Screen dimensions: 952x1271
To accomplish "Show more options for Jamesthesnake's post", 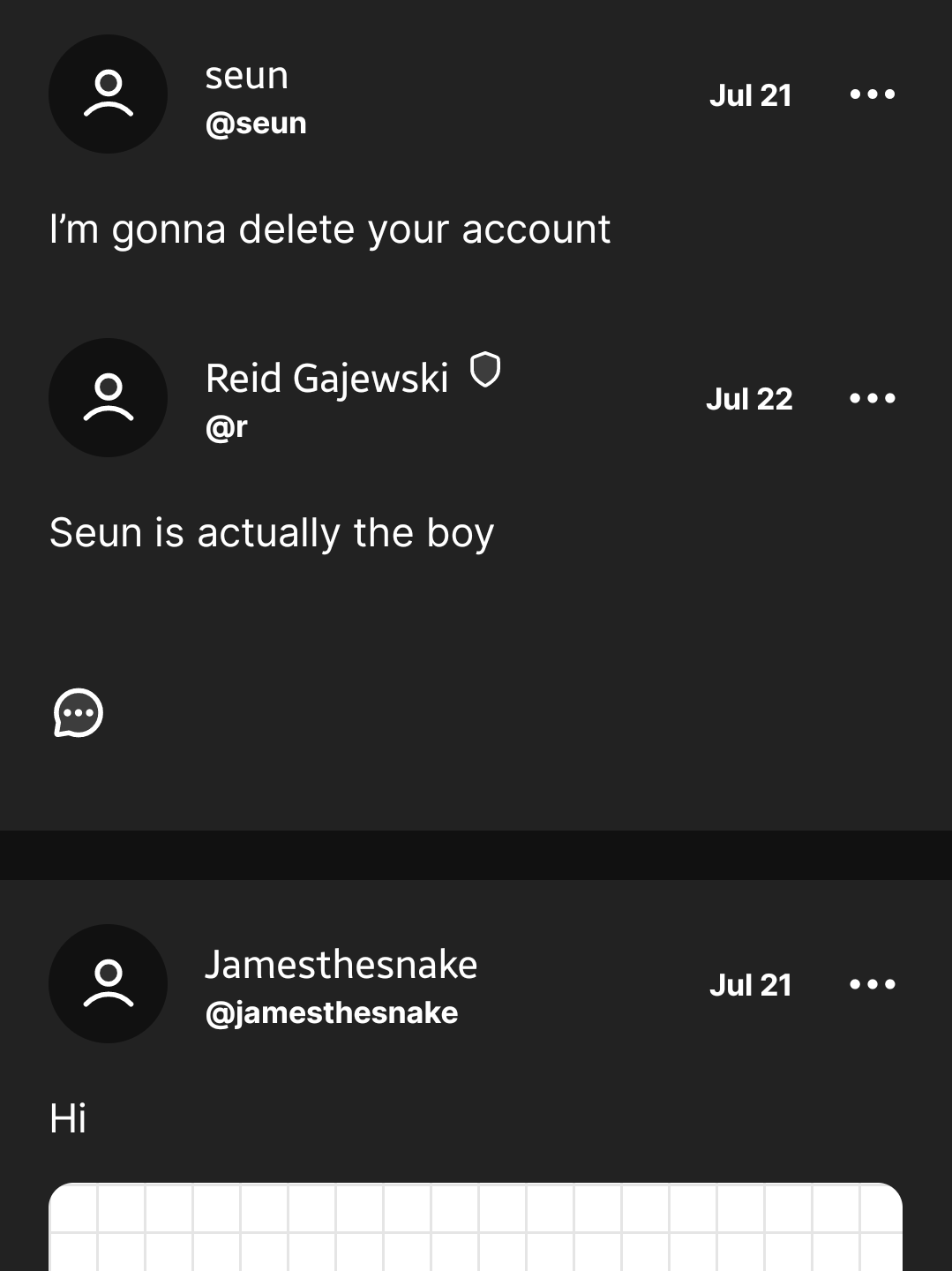I will 872,984.
